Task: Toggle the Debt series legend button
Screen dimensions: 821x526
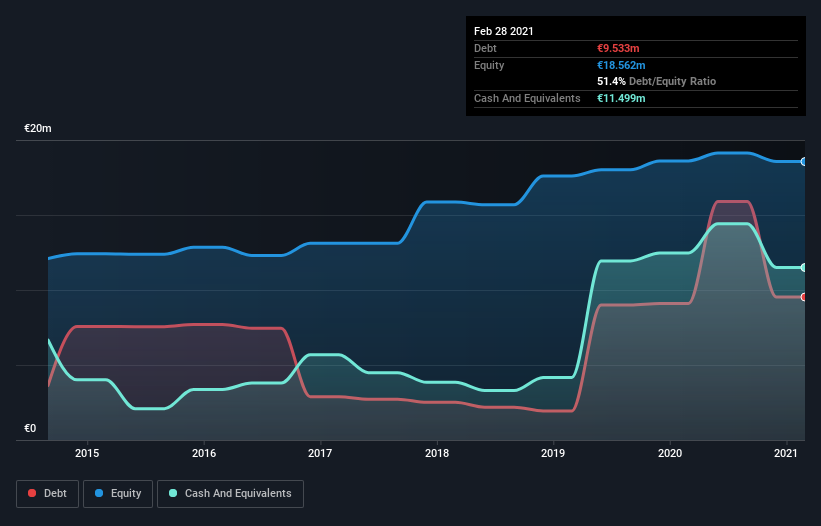Action: [48, 494]
